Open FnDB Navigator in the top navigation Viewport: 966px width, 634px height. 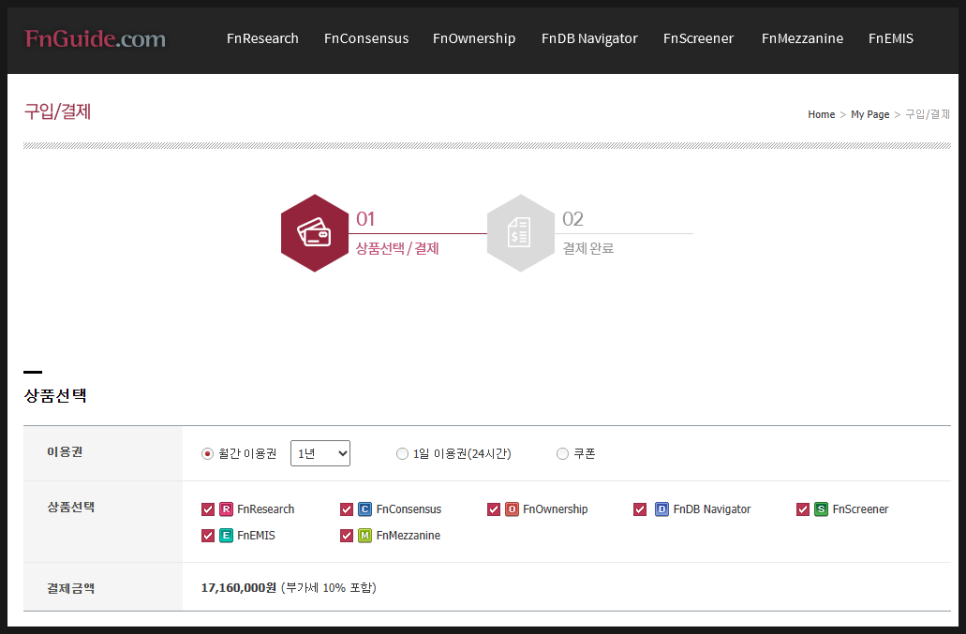coord(590,38)
